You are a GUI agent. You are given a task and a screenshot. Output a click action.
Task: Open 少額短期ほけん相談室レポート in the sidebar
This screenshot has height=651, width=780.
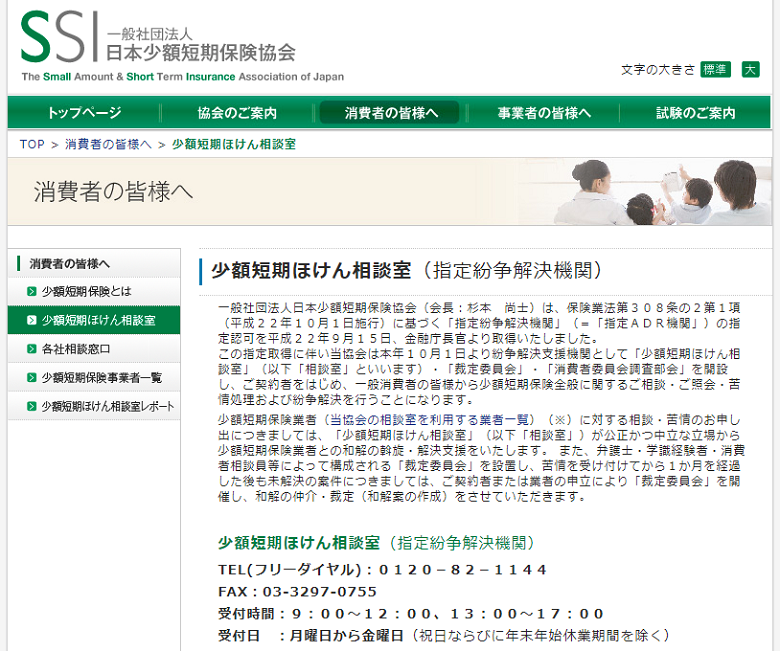click(94, 407)
